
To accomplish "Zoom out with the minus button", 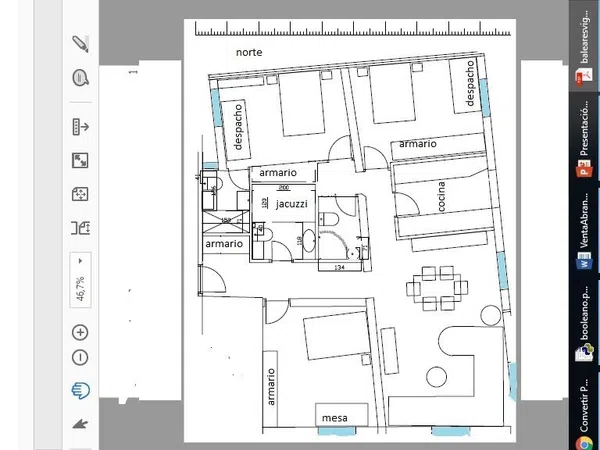I will tap(80, 357).
